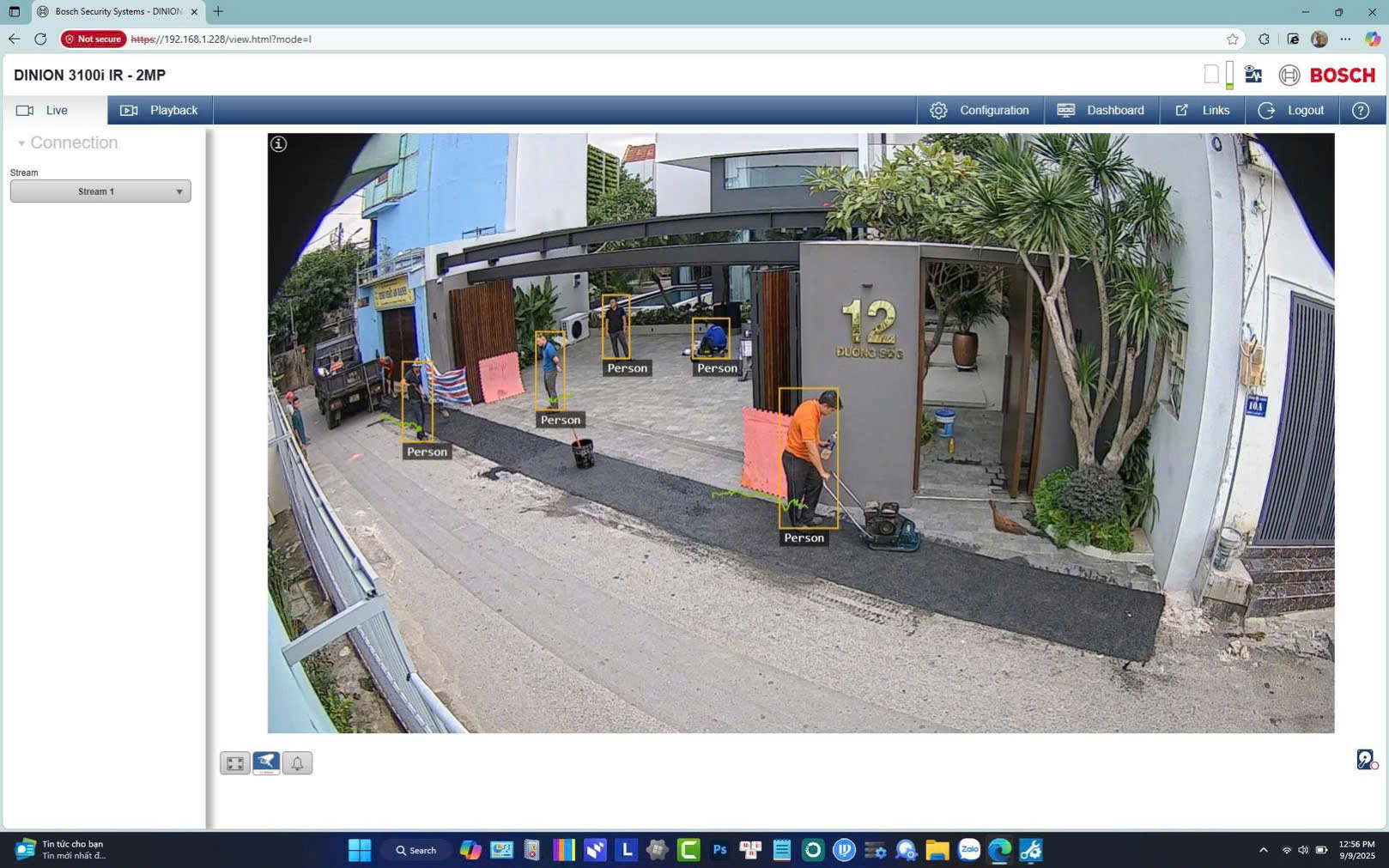Toggle the camera snapshot/record button
This screenshot has width=1389, height=868.
click(266, 763)
